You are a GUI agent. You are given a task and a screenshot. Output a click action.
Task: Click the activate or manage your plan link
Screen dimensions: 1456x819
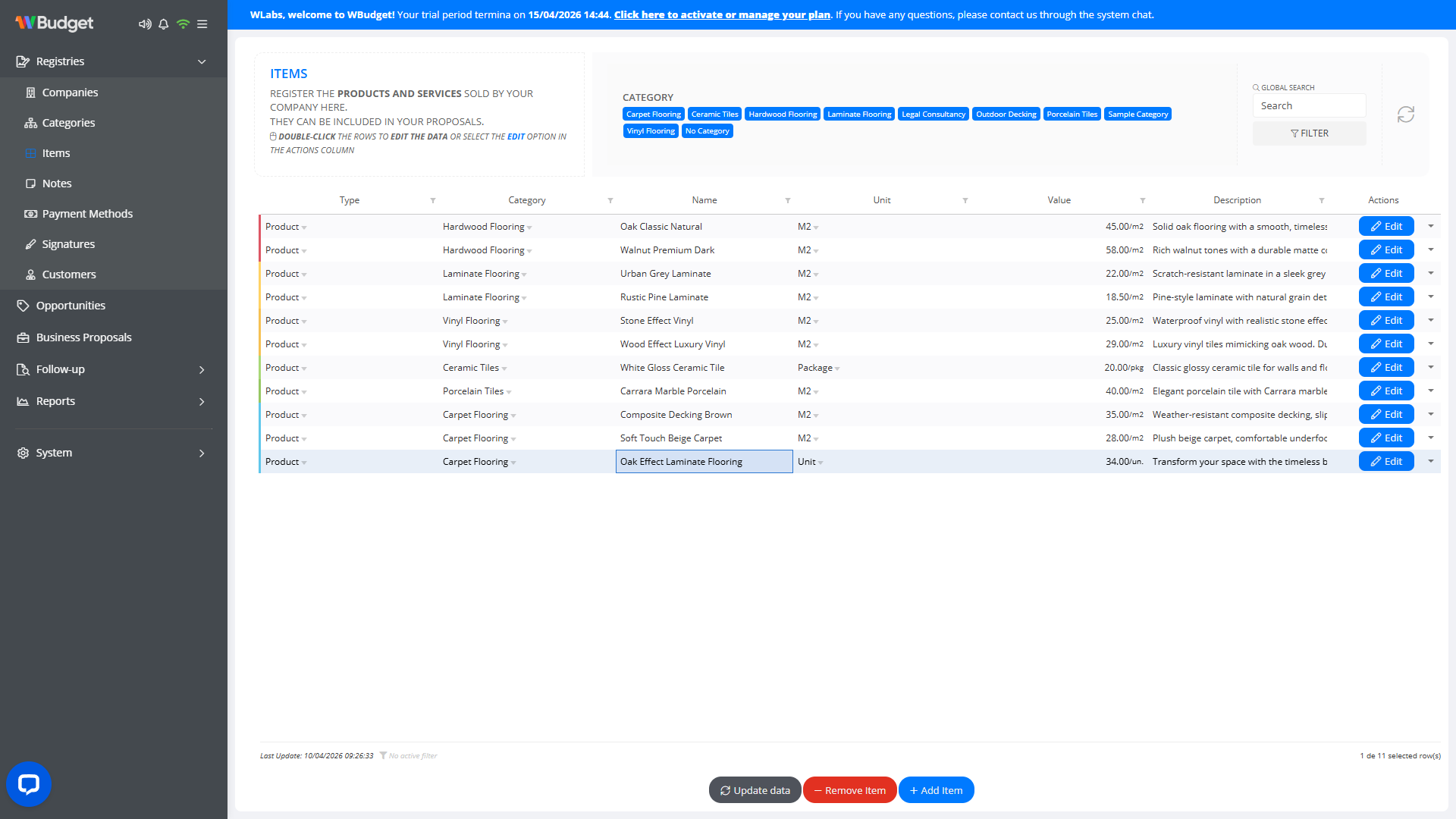722,14
